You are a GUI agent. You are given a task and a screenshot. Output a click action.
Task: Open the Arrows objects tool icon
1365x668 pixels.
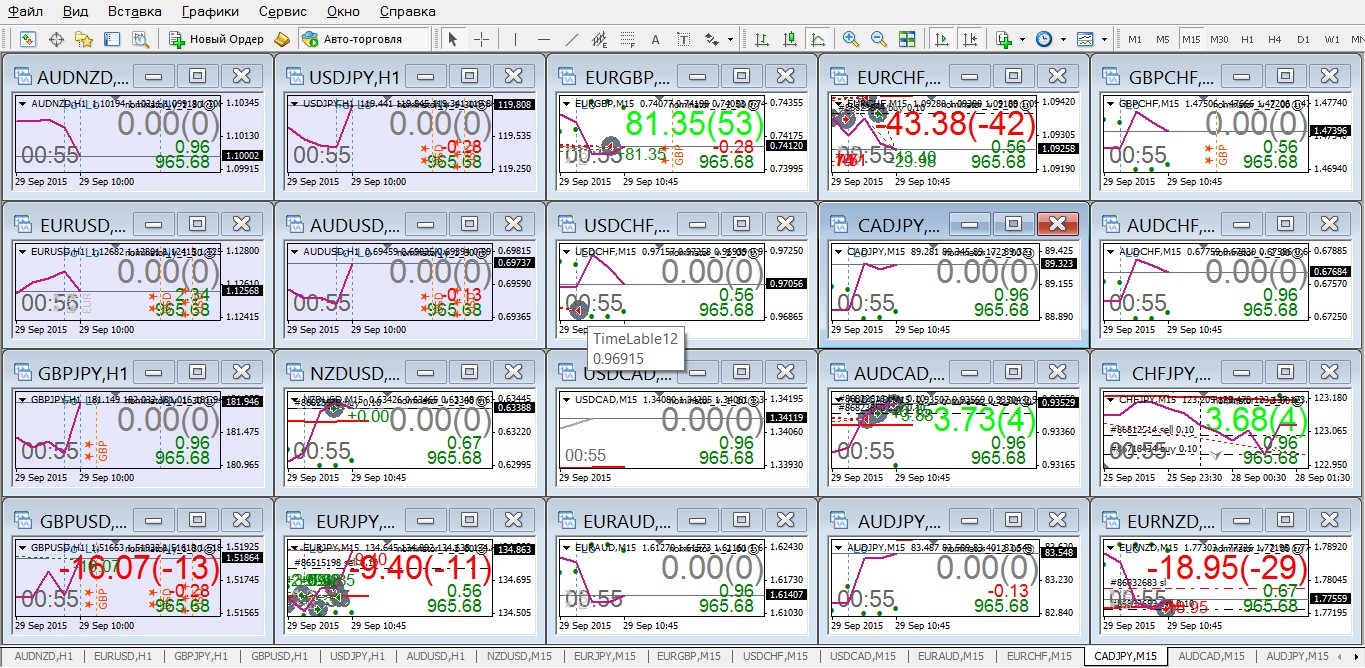712,39
